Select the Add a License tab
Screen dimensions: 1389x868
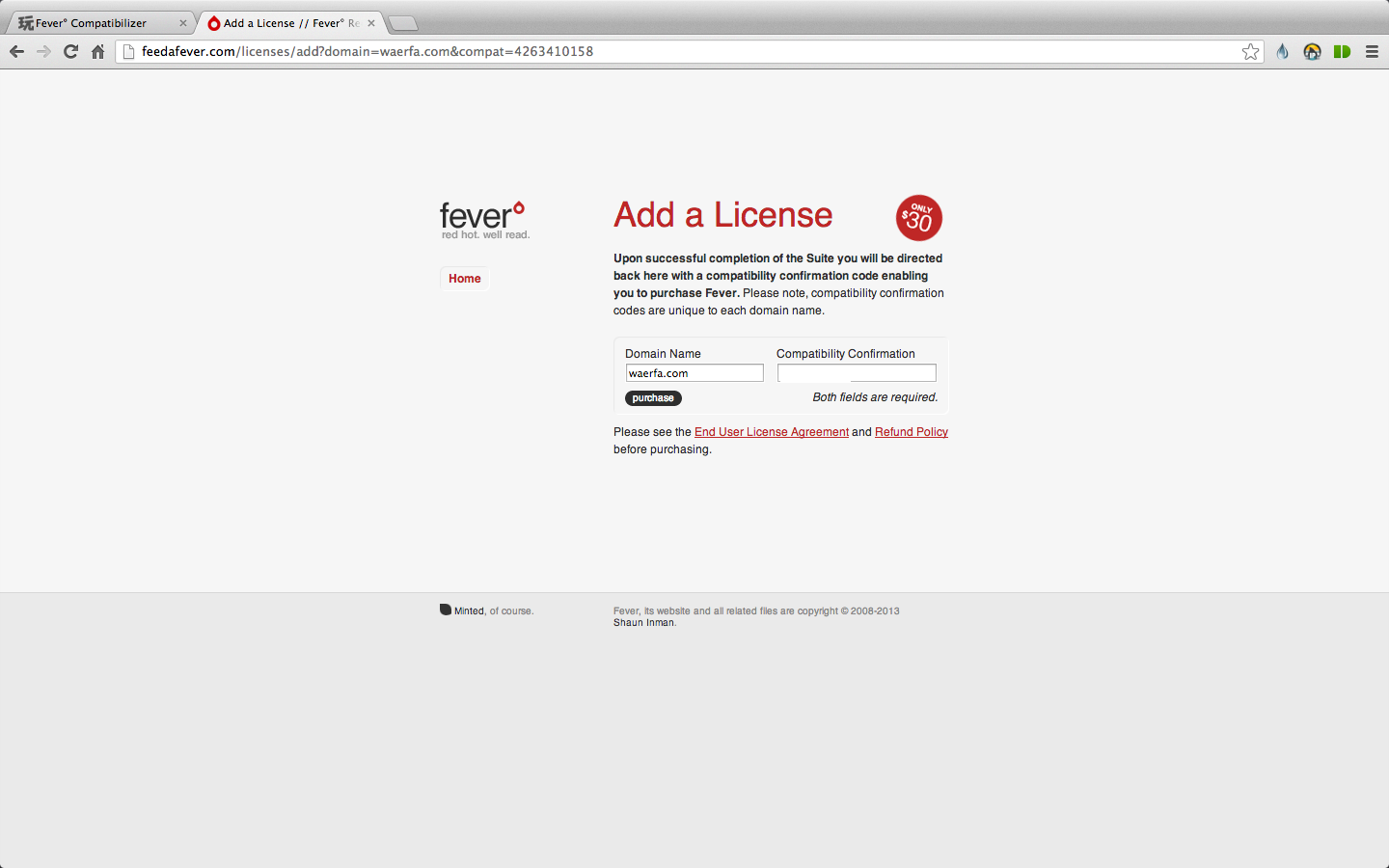click(289, 23)
